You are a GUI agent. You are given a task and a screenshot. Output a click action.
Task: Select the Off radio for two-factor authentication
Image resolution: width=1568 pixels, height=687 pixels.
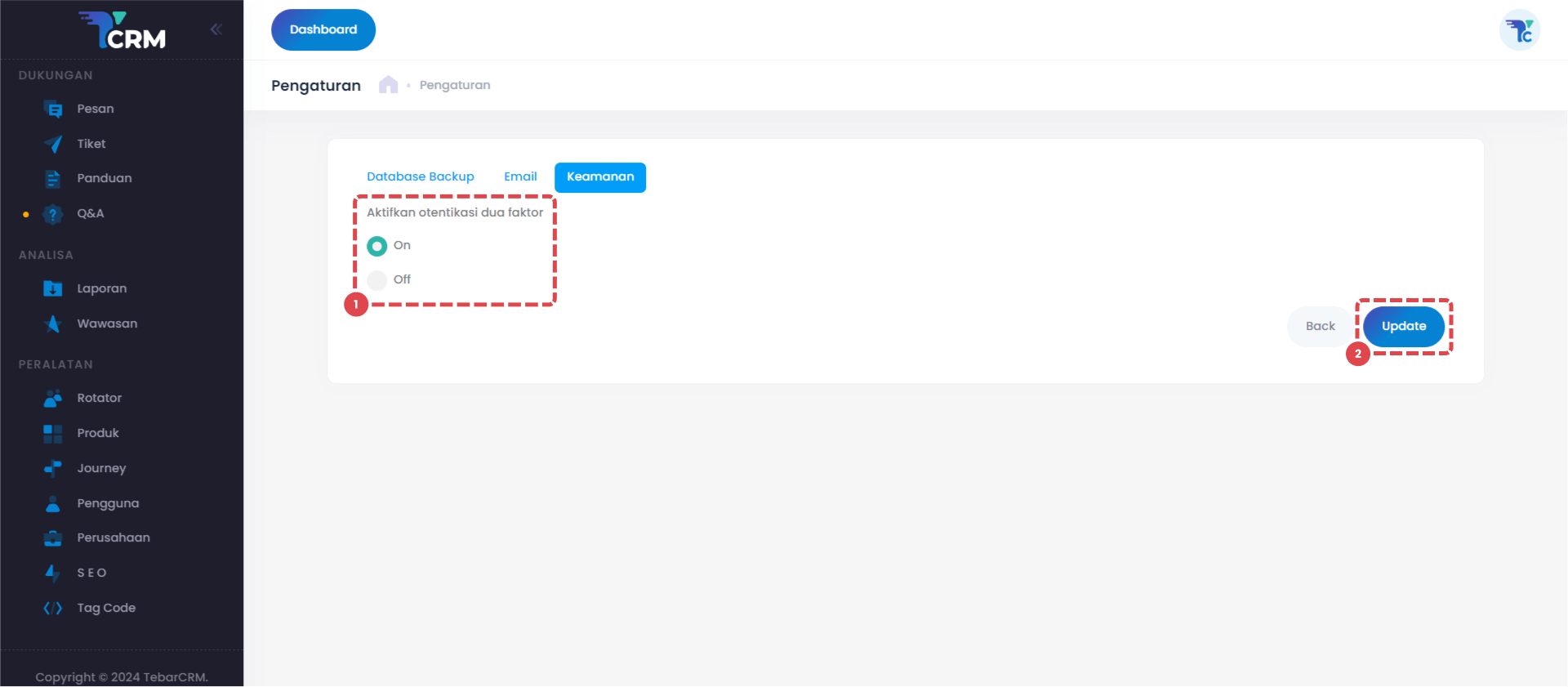point(376,280)
